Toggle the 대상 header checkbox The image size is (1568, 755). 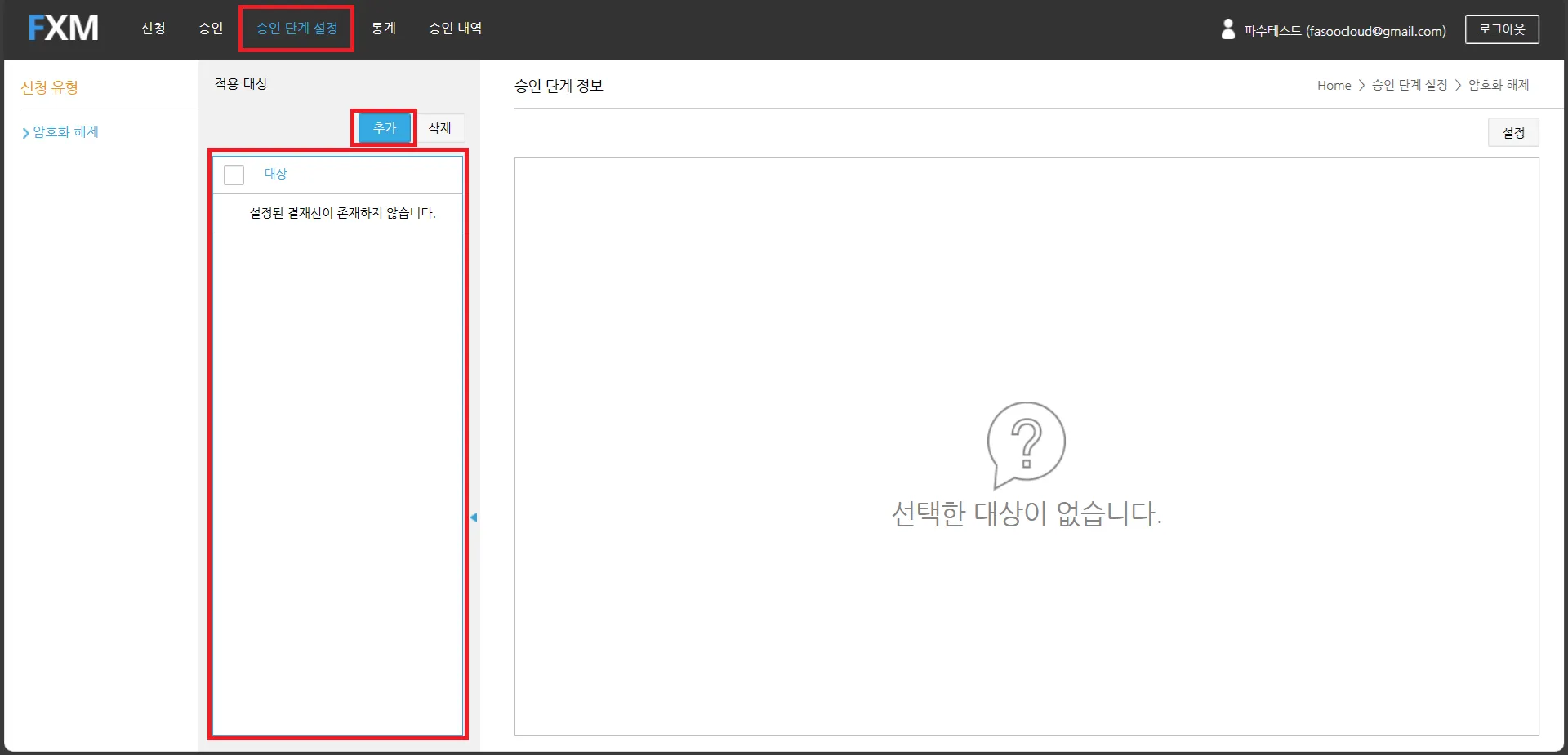pyautogui.click(x=234, y=175)
